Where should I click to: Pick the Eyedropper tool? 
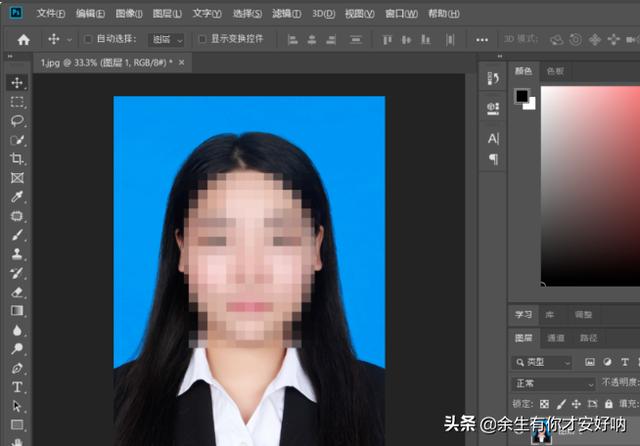click(17, 197)
